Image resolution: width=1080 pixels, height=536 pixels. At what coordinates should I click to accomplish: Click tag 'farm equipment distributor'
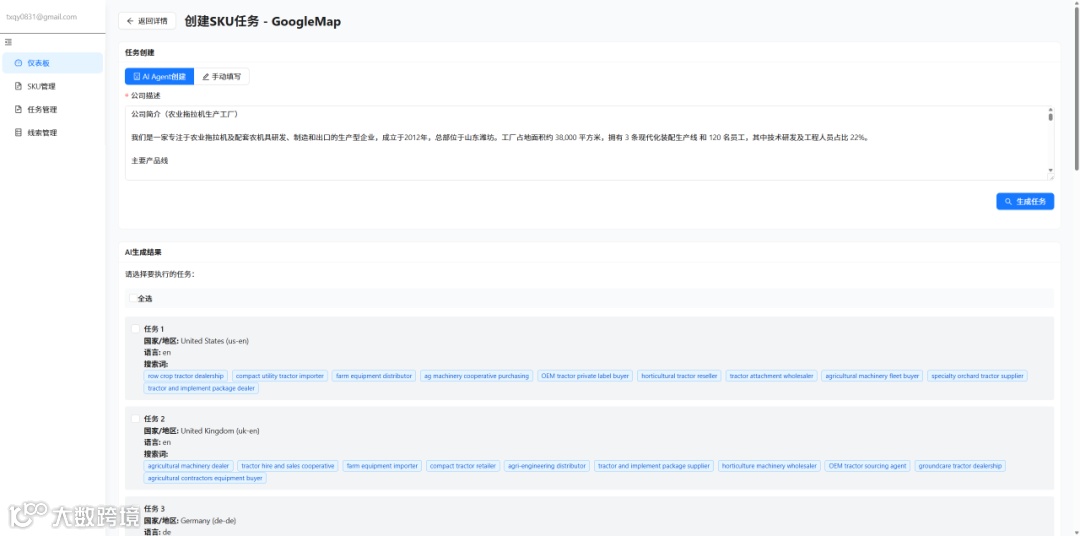point(373,376)
